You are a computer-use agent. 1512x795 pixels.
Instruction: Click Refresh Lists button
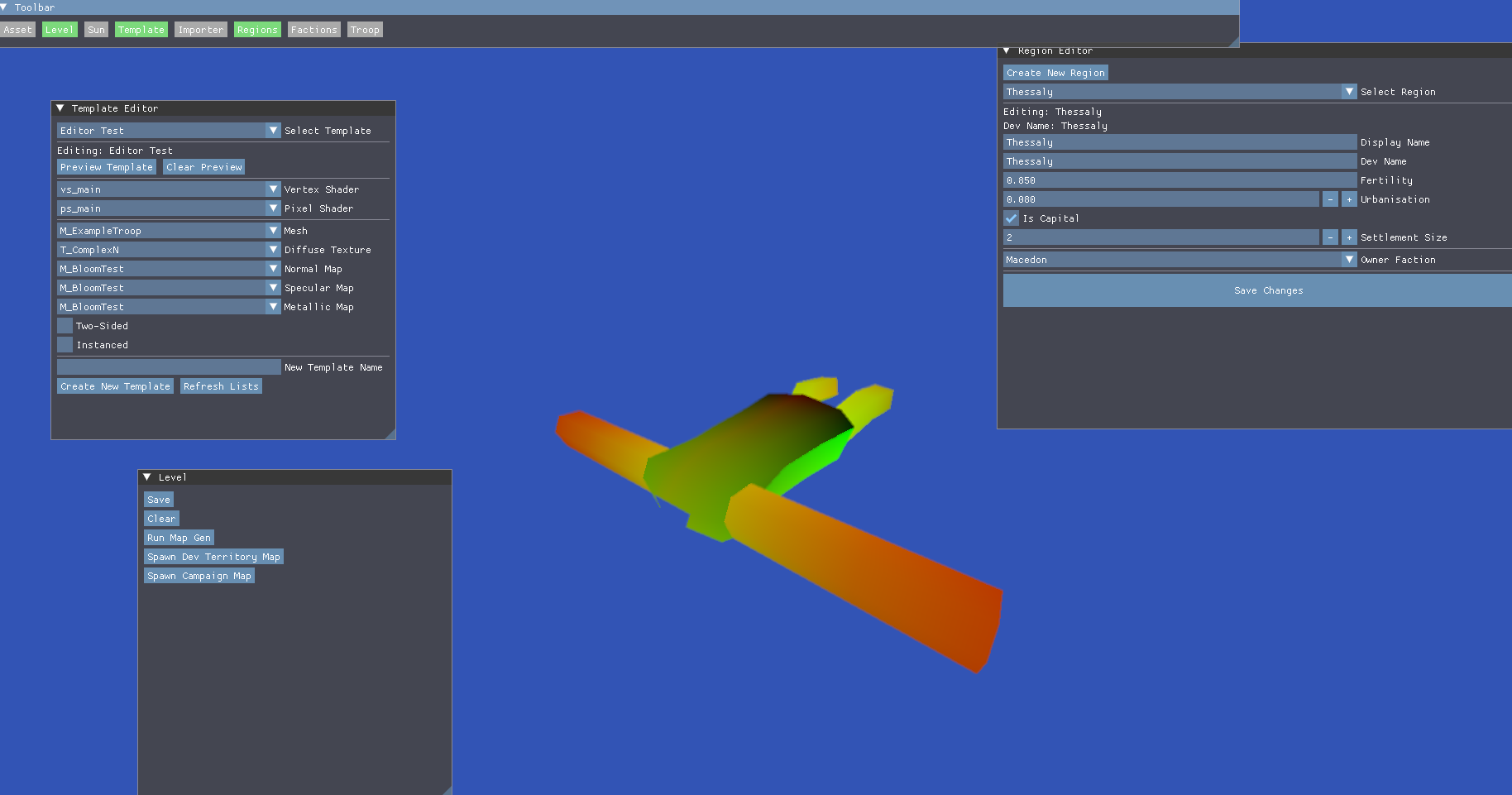coord(221,386)
